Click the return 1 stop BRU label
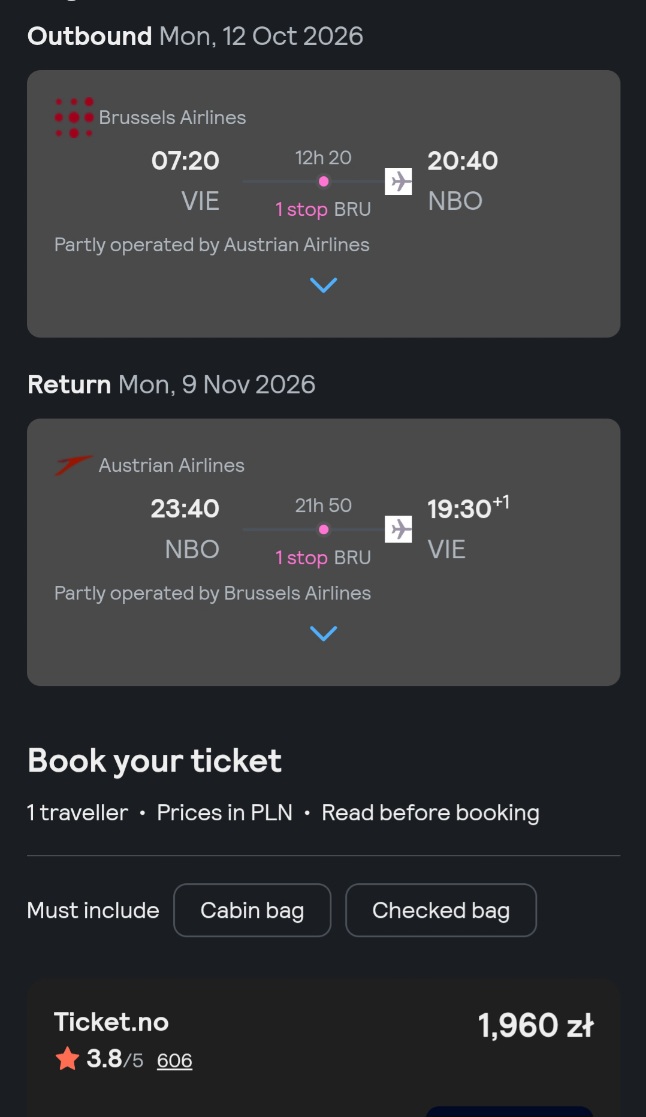The width and height of the screenshot is (646, 1117). [x=323, y=558]
